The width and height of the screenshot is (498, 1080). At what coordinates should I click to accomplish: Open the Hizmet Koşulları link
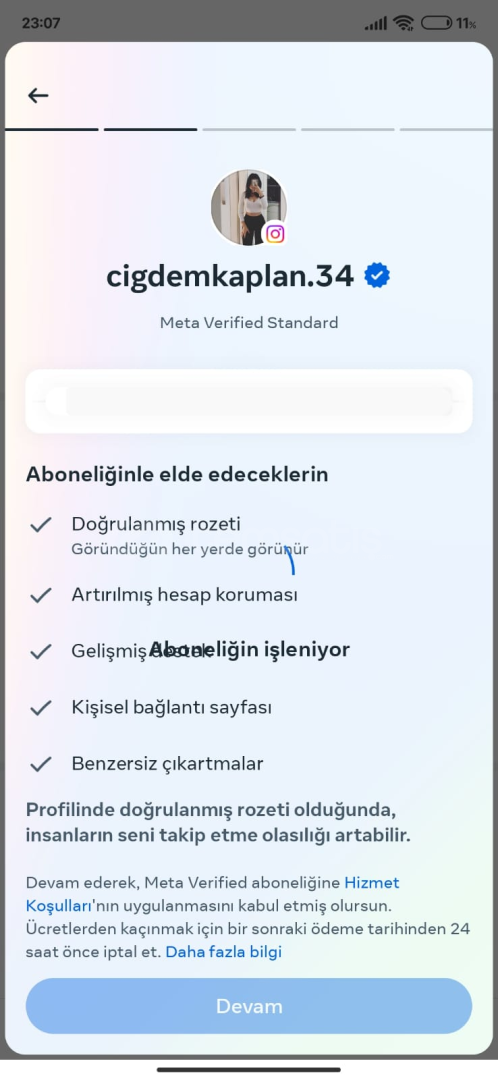212,893
